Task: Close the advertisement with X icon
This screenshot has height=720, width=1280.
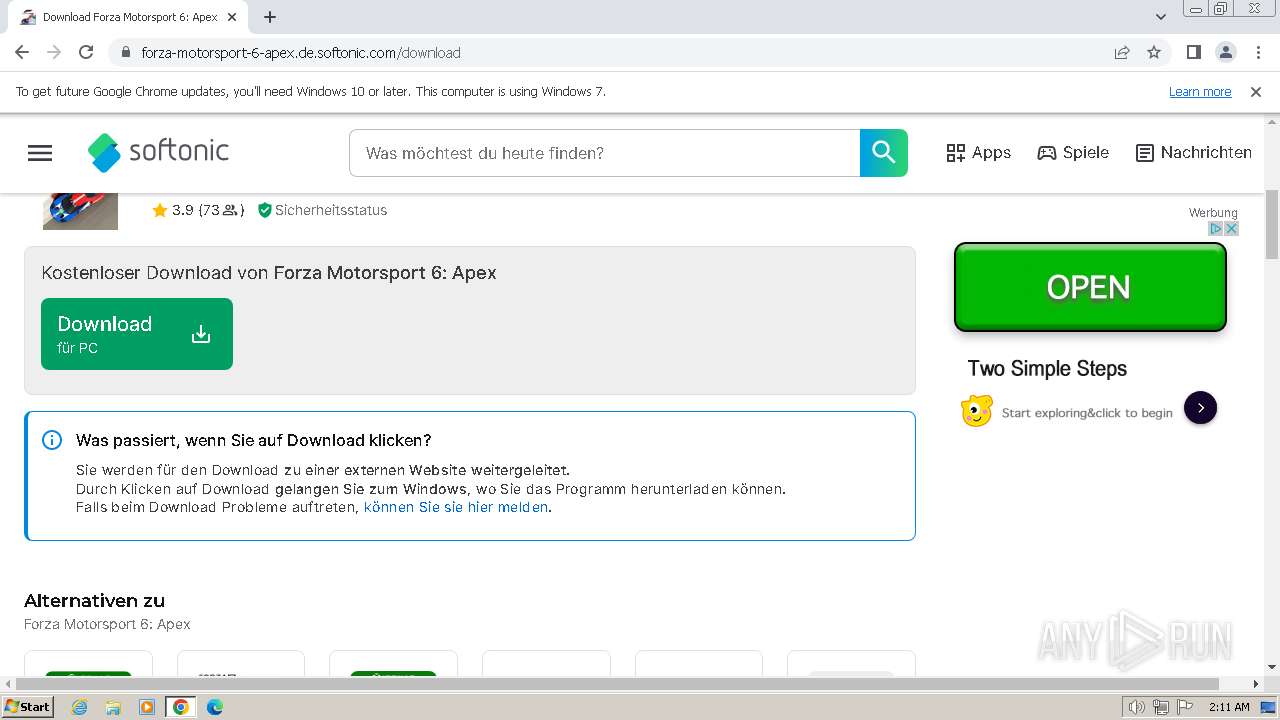Action: (x=1232, y=229)
